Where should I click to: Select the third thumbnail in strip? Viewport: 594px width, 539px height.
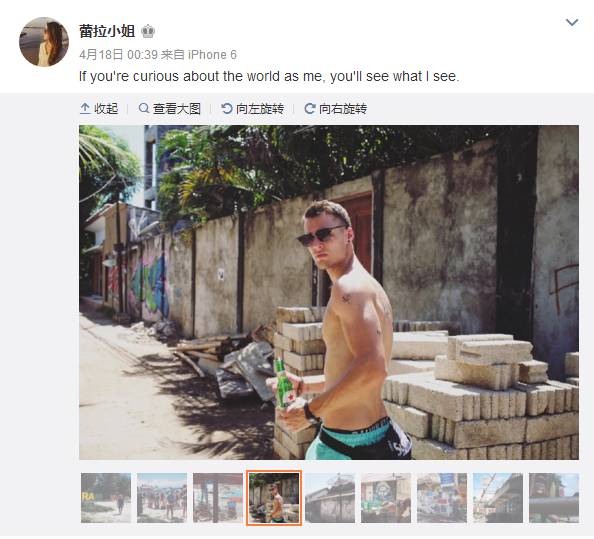(218, 498)
